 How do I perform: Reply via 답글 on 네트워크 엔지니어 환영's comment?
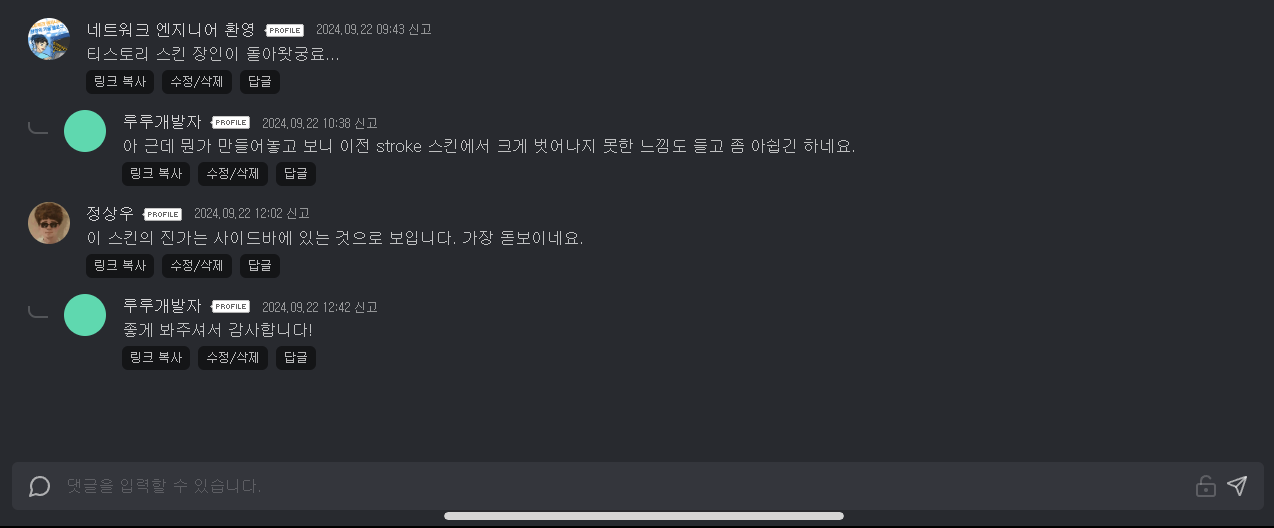click(260, 82)
